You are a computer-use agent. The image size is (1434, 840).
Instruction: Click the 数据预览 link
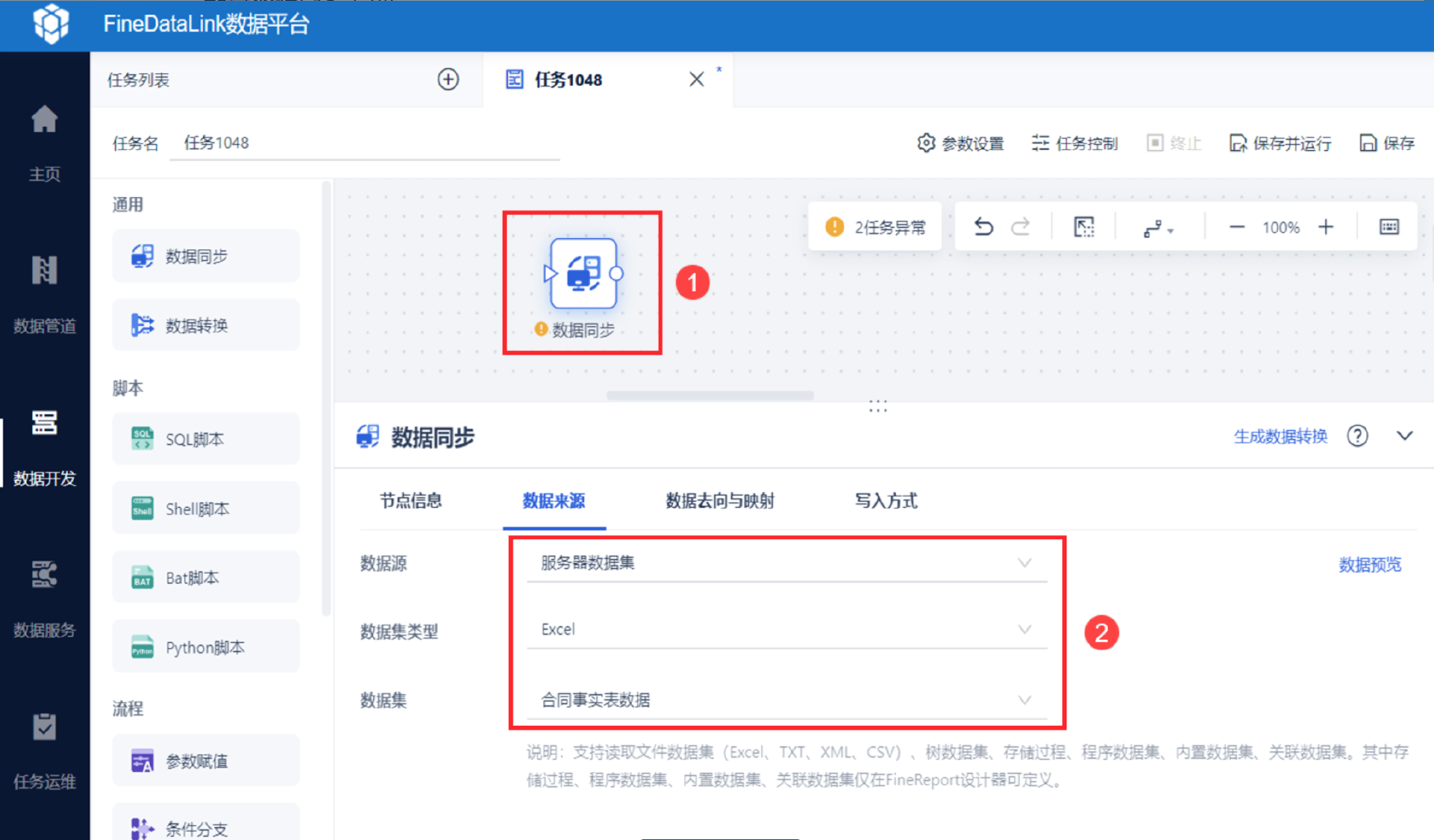click(1370, 564)
